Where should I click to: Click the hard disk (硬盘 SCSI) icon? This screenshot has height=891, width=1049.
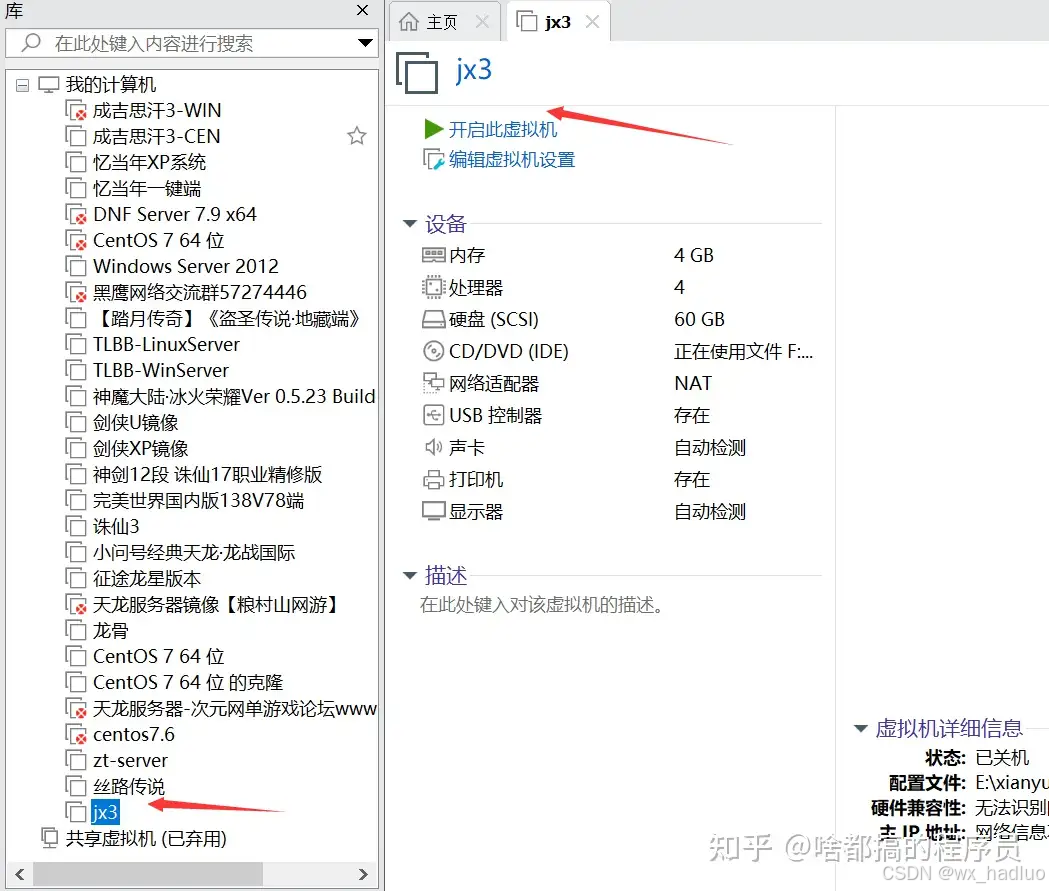pos(434,320)
